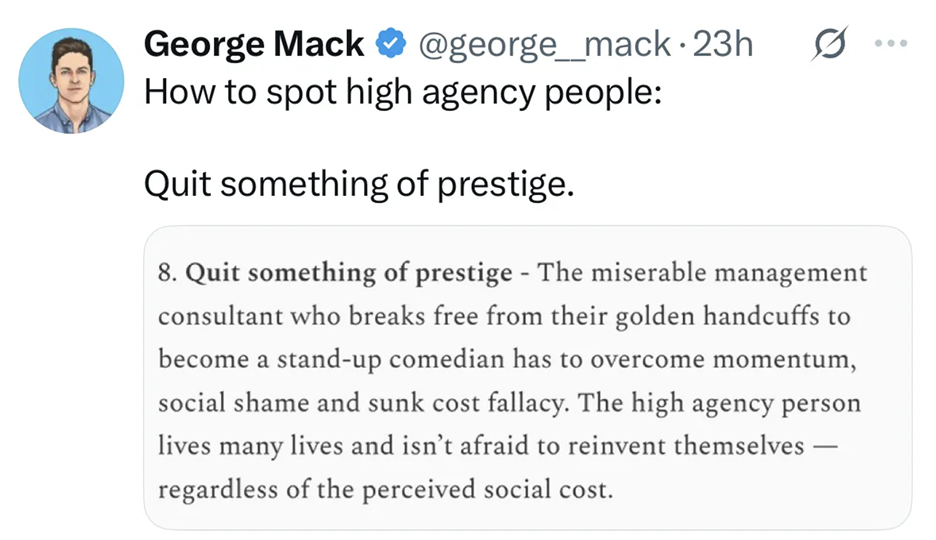Click George Mack's profile avatar

[x=71, y=81]
